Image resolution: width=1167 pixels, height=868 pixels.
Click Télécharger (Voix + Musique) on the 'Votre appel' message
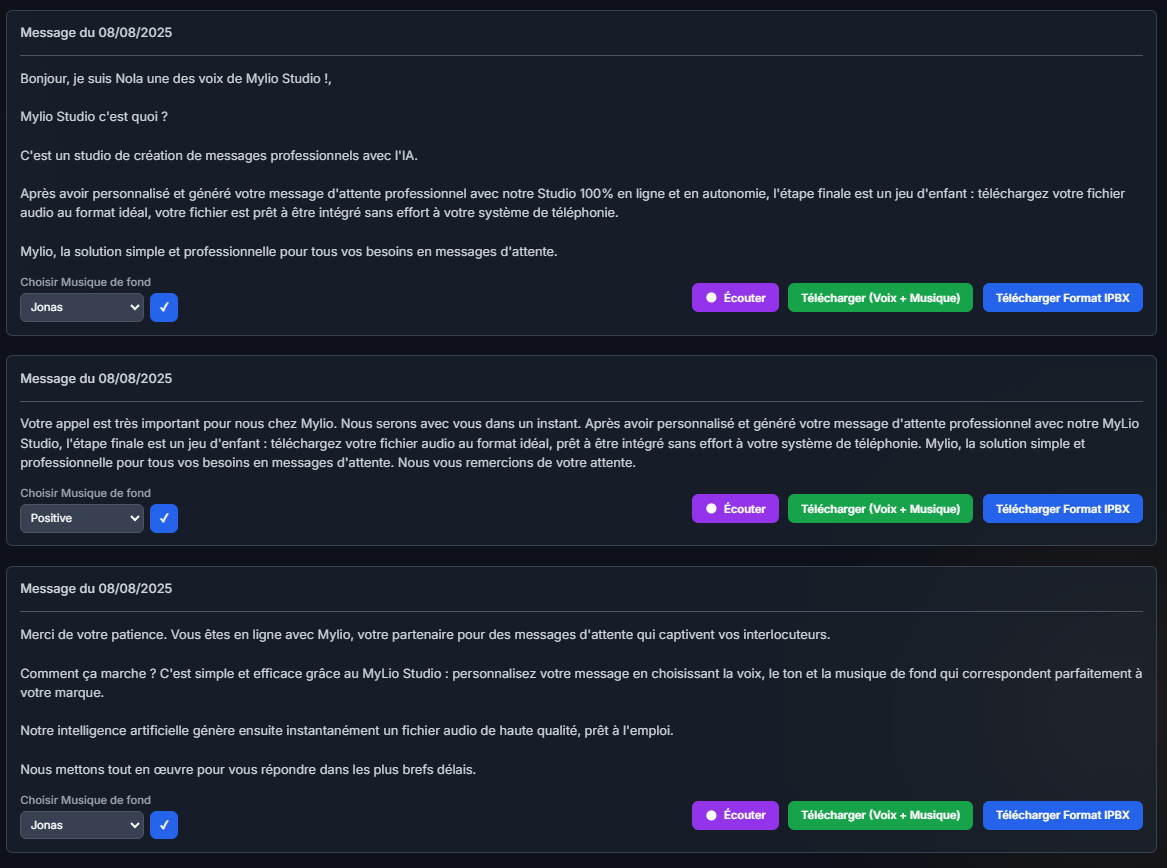pos(880,509)
